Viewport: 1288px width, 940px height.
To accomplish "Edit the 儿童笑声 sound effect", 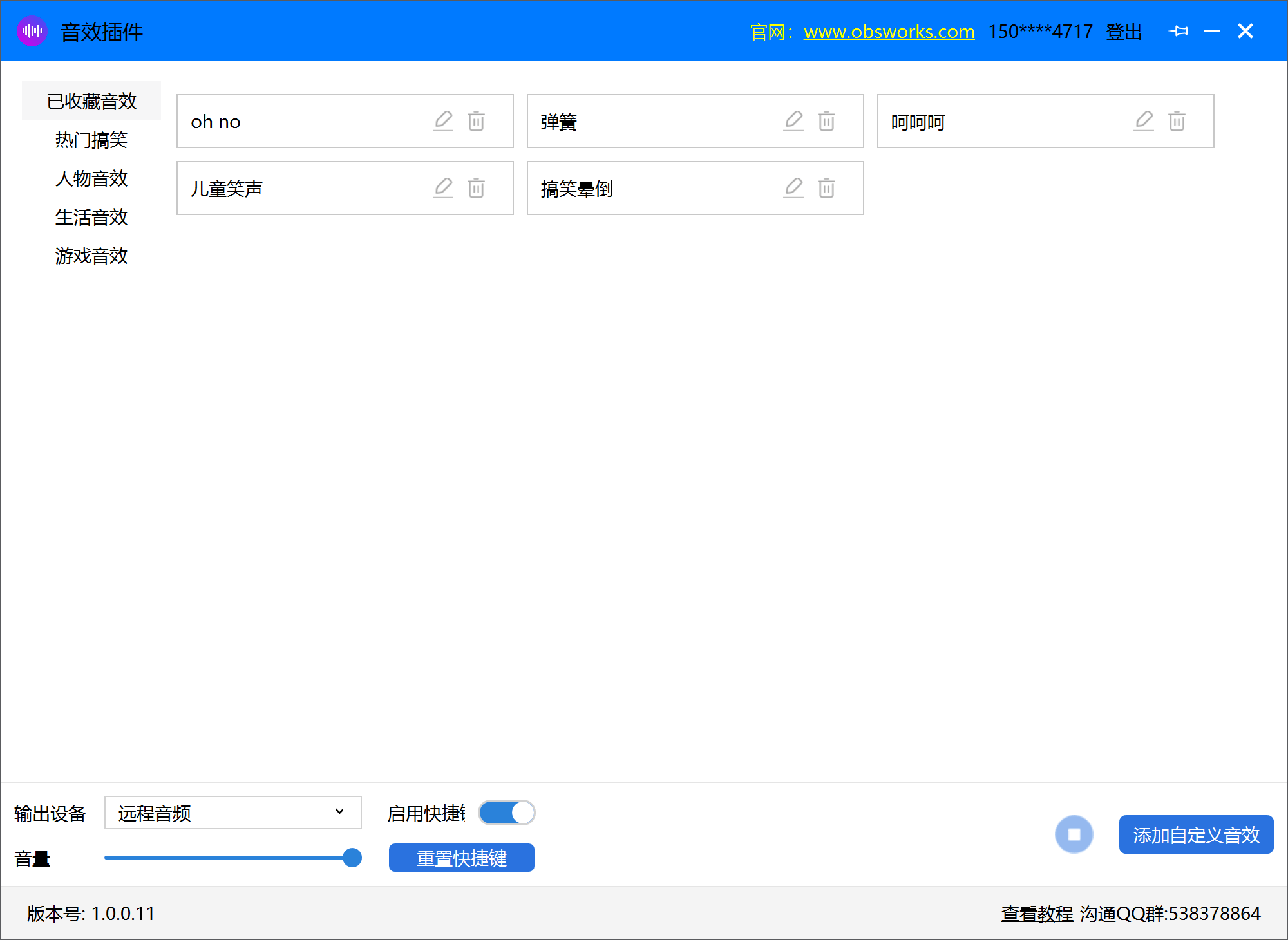I will (x=443, y=188).
